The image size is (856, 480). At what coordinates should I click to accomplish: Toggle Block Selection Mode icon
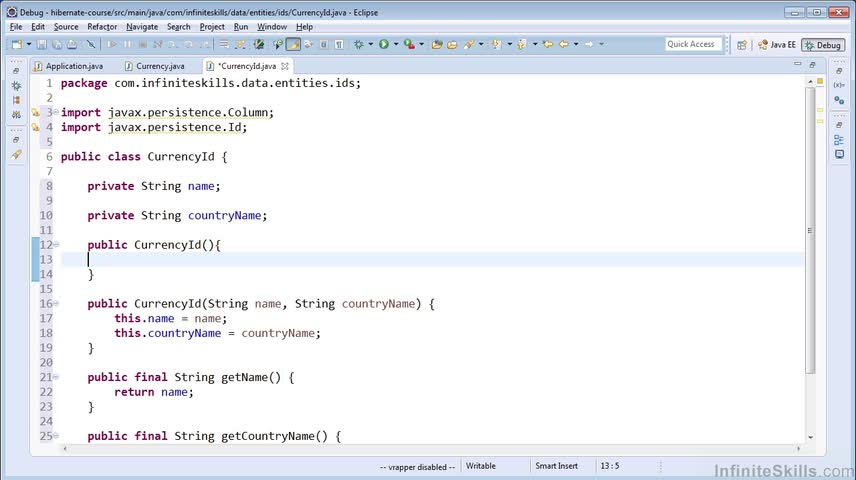(x=324, y=44)
